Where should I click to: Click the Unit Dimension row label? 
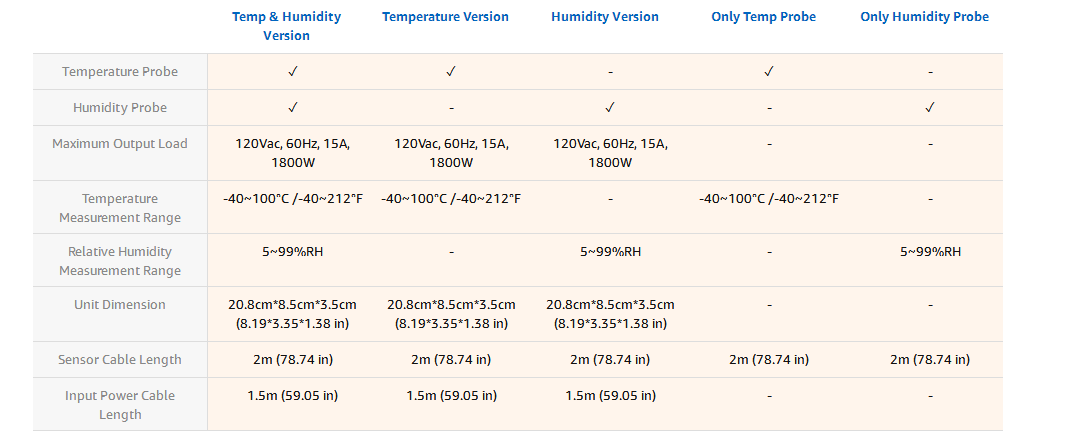(x=120, y=304)
